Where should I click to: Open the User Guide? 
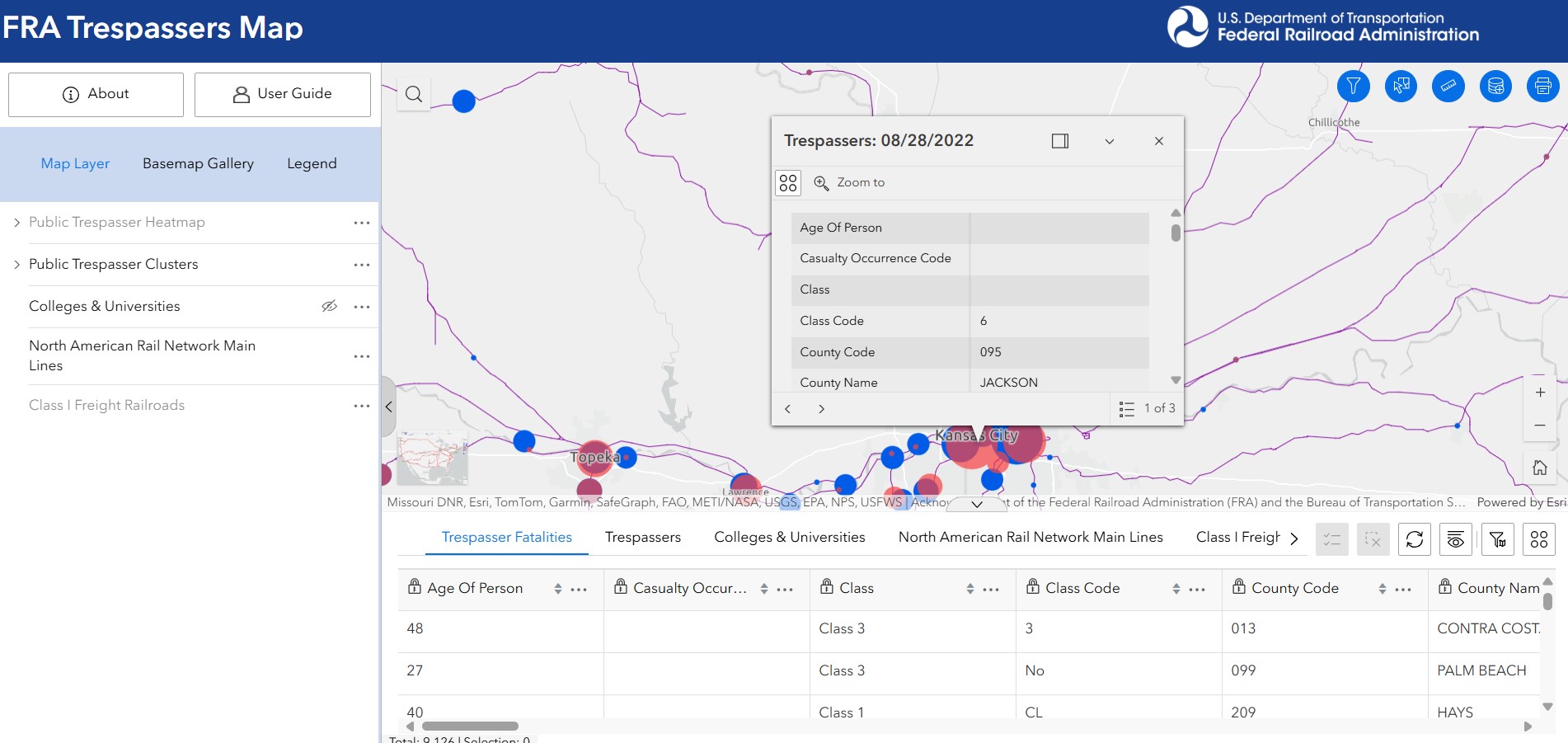click(x=282, y=94)
